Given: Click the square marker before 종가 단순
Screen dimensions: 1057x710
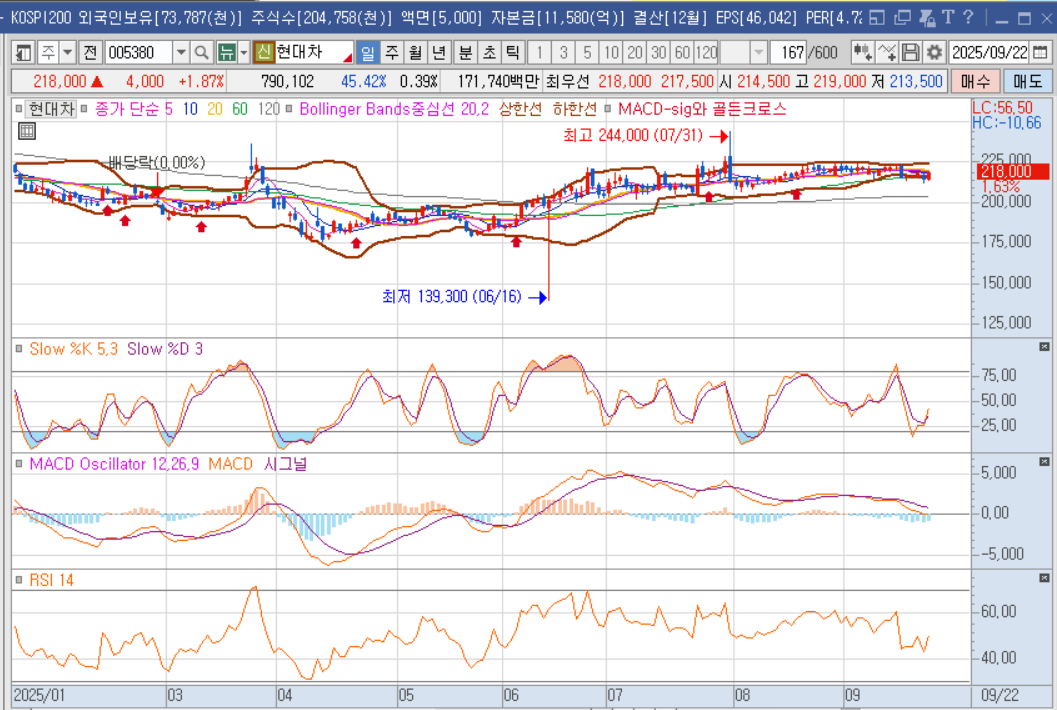Looking at the screenshot, I should click(x=84, y=109).
